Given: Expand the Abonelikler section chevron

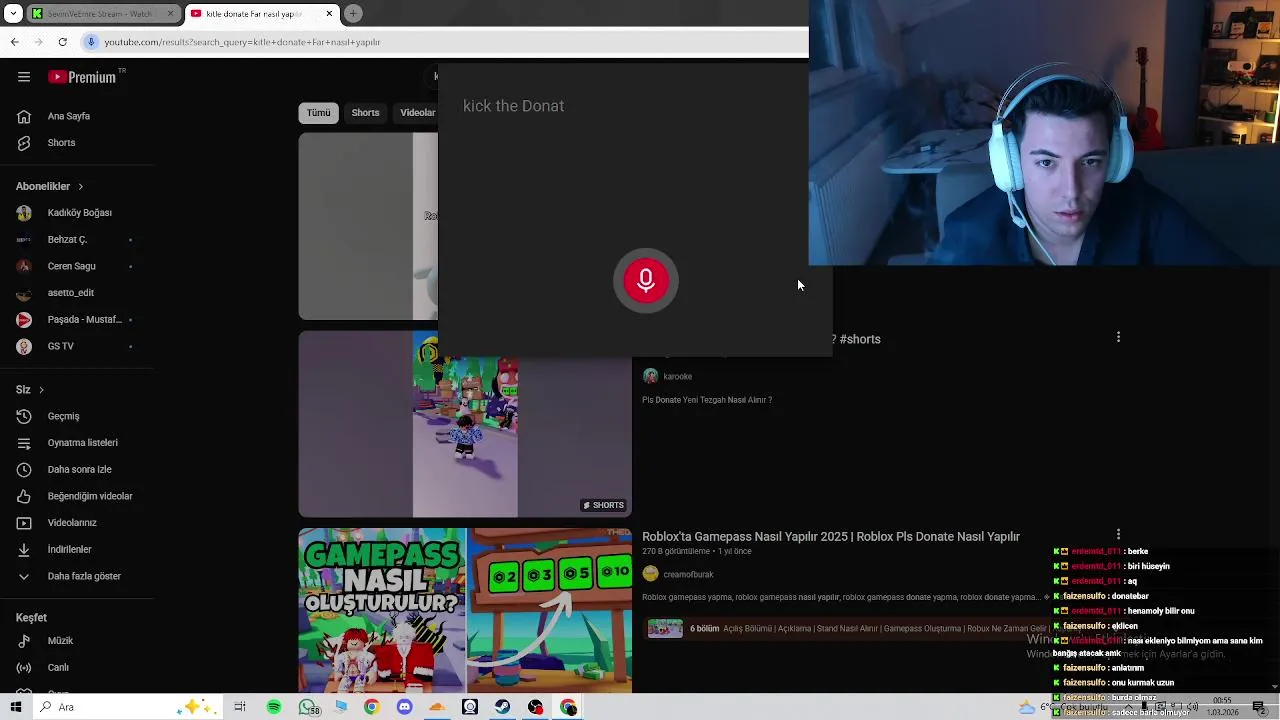Looking at the screenshot, I should pos(80,186).
